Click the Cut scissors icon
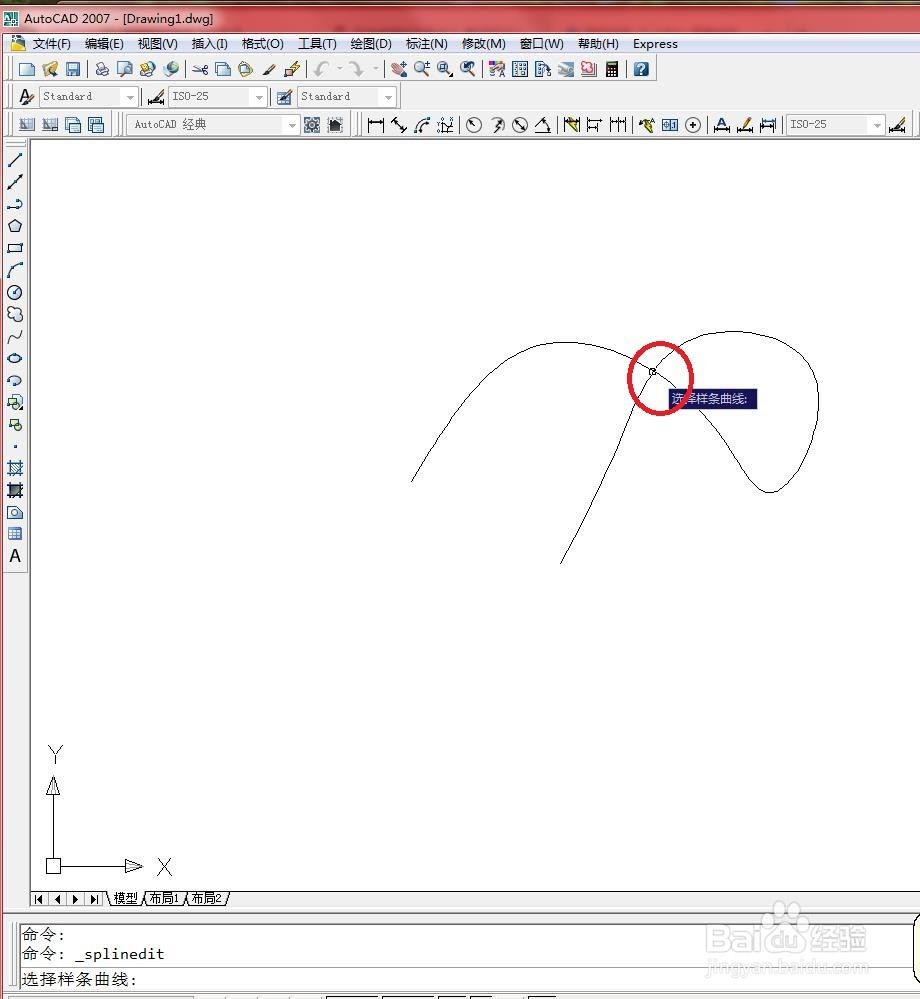 (x=200, y=69)
